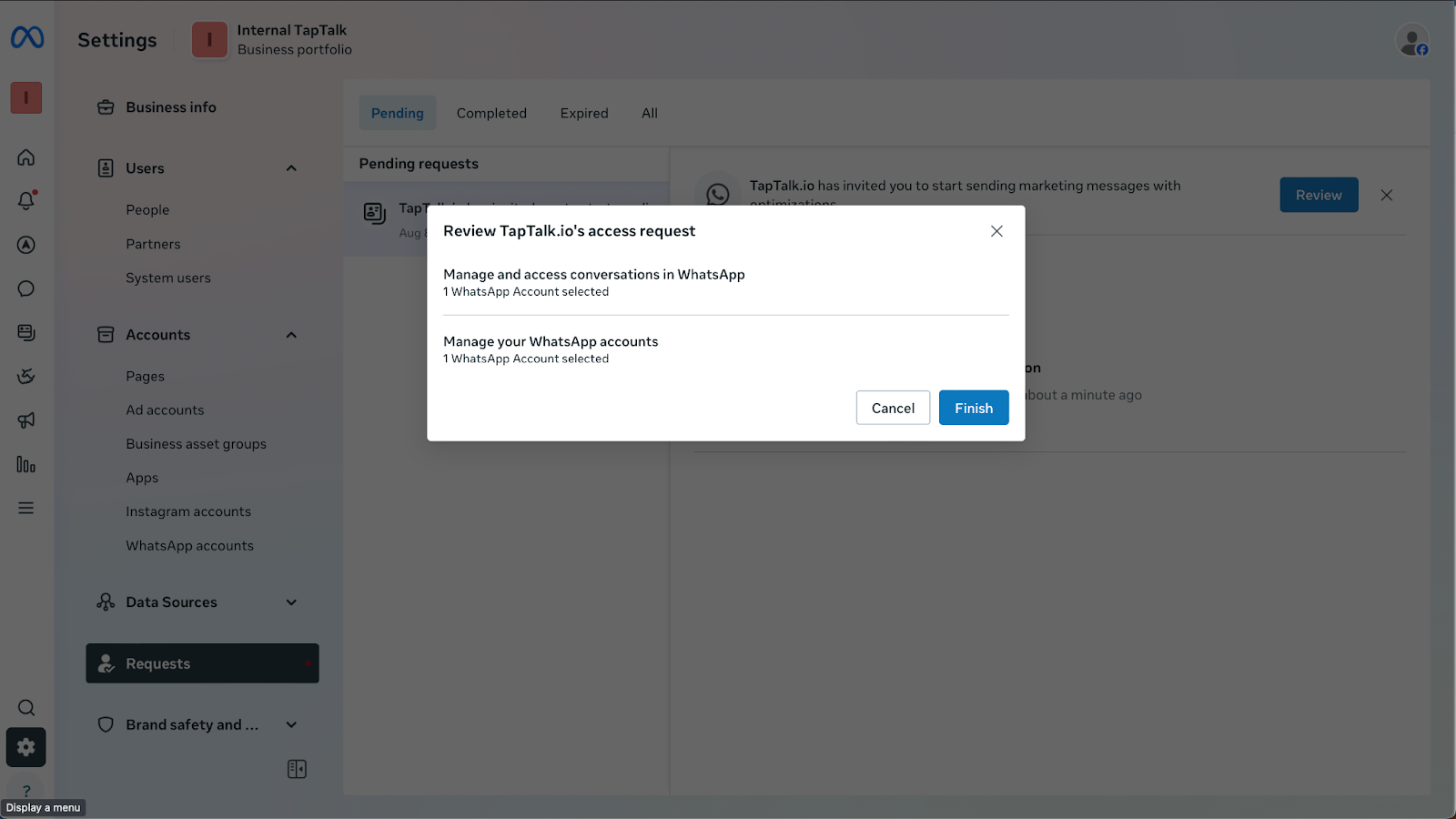Click the Finish button
Image resolution: width=1456 pixels, height=819 pixels.
click(x=974, y=408)
